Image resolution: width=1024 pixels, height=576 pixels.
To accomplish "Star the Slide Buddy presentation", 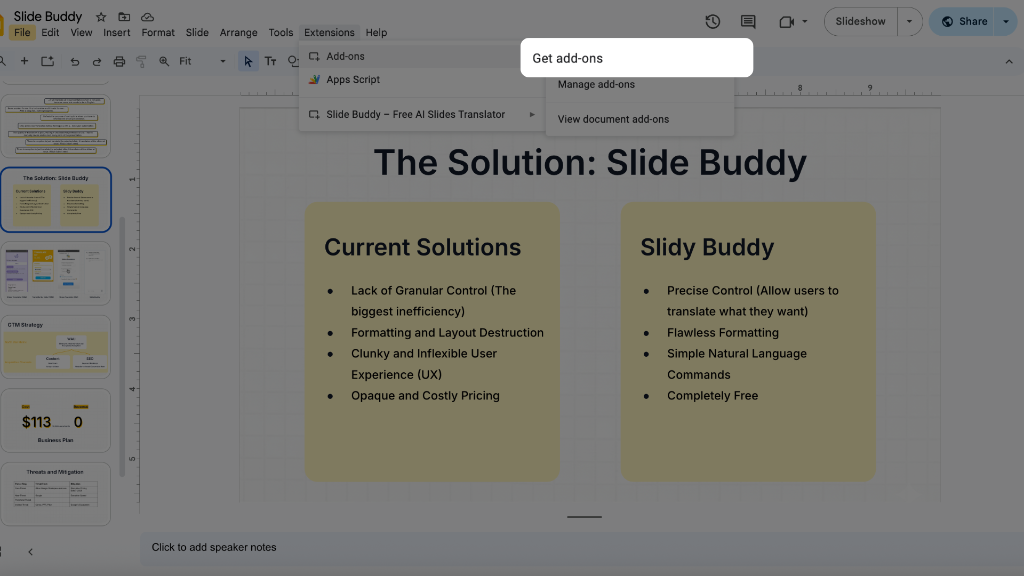I will tap(100, 16).
